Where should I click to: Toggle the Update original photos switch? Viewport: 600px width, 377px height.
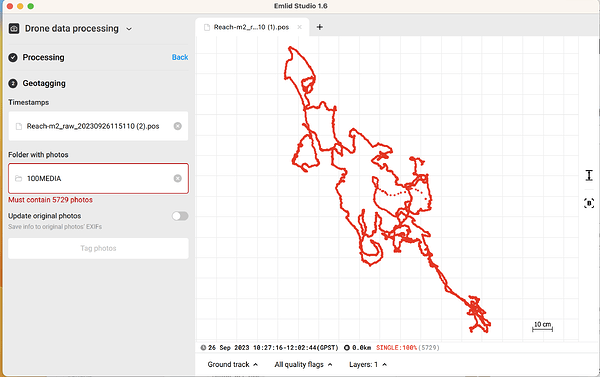(x=180, y=216)
